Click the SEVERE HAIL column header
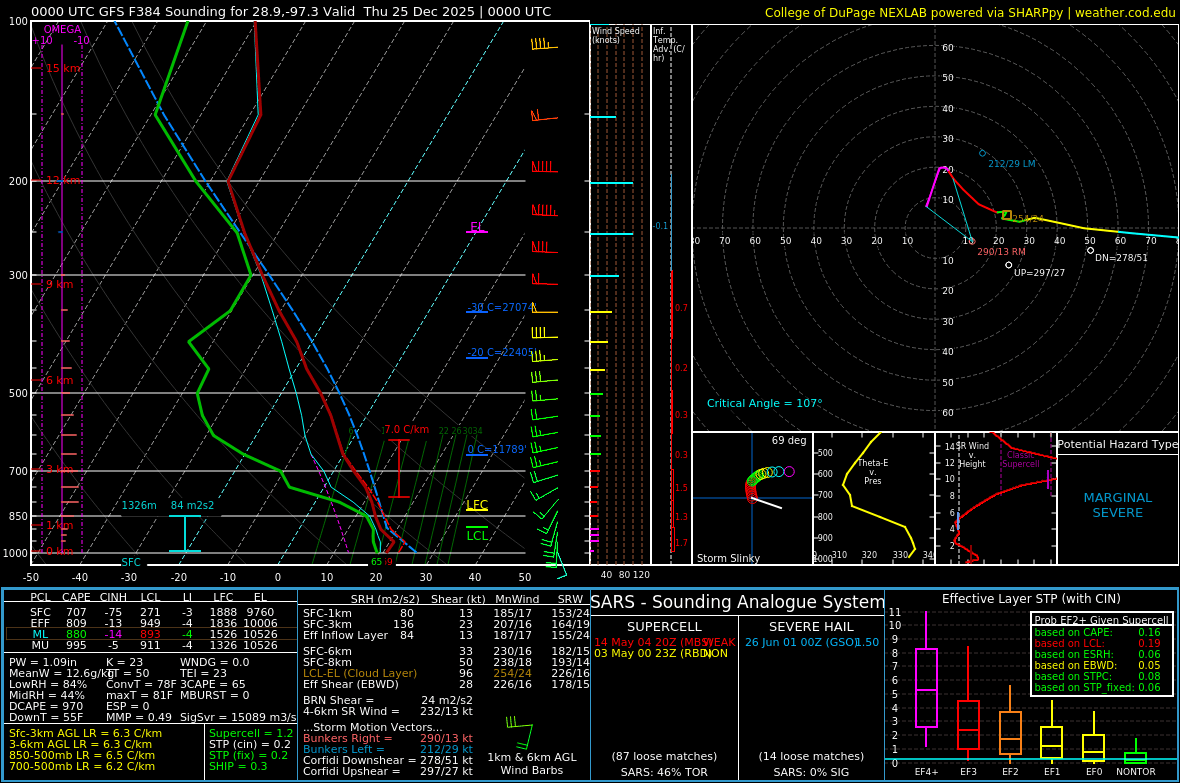This screenshot has width=1180, height=783. click(811, 626)
